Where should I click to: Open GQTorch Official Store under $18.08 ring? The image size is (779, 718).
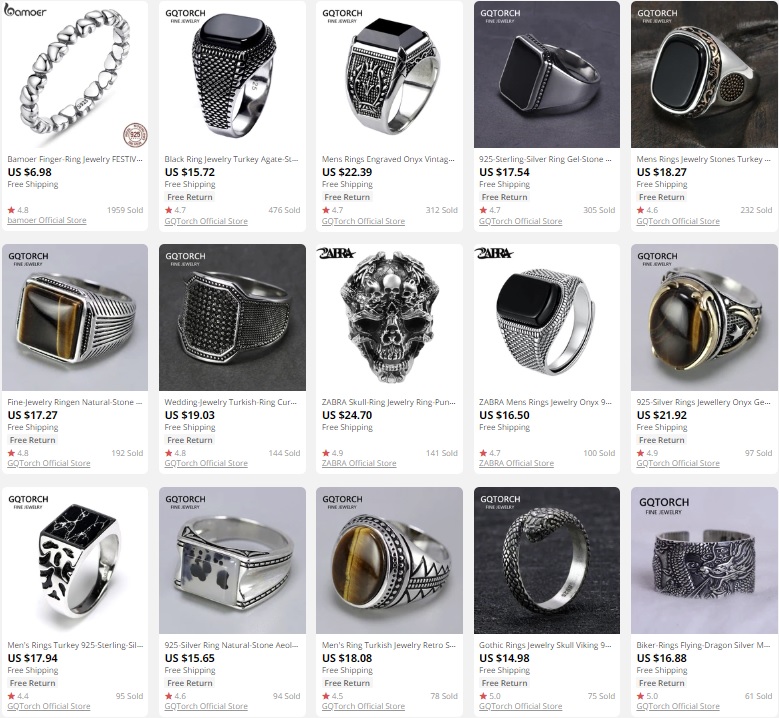click(363, 706)
